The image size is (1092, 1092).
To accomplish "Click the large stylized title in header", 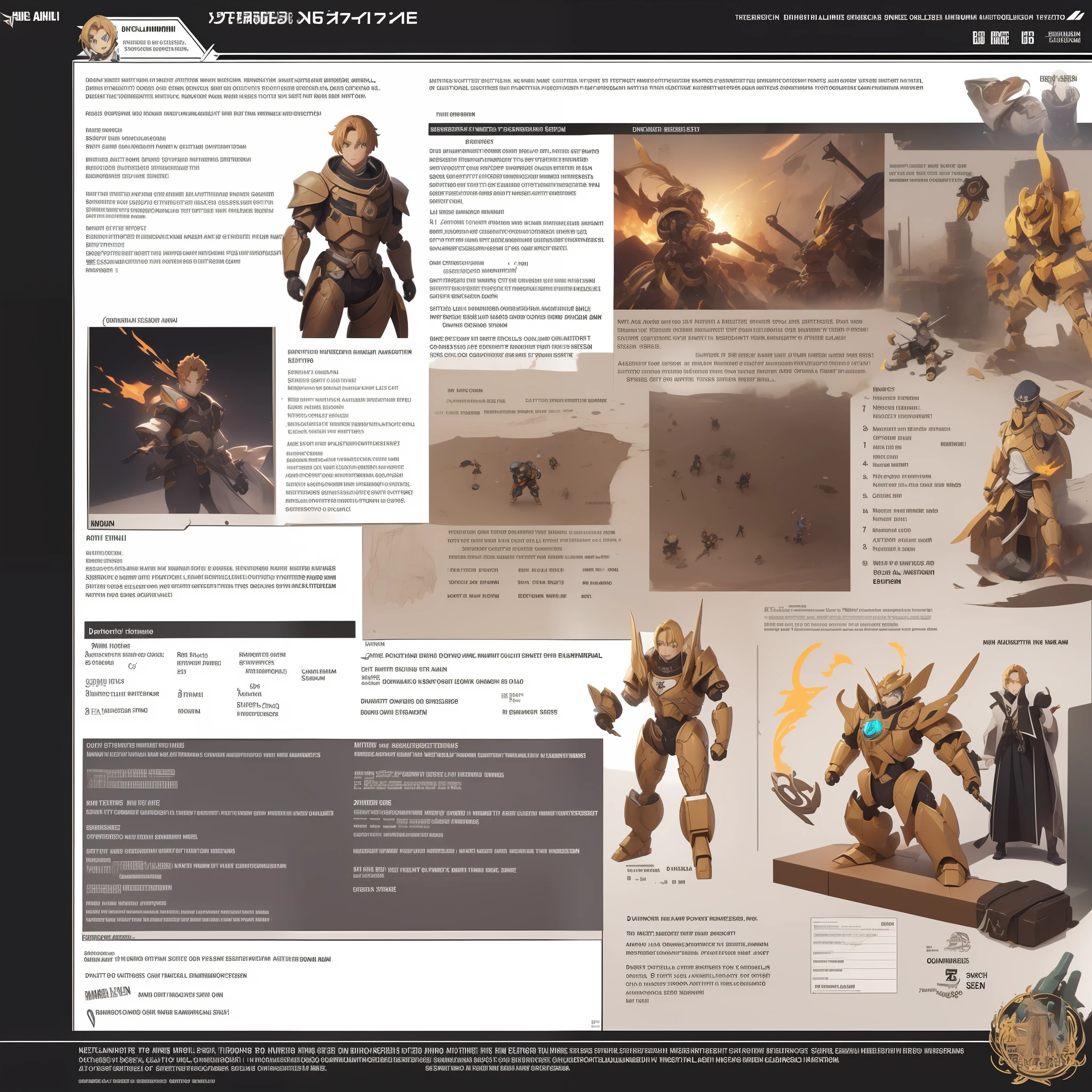I will [x=312, y=18].
